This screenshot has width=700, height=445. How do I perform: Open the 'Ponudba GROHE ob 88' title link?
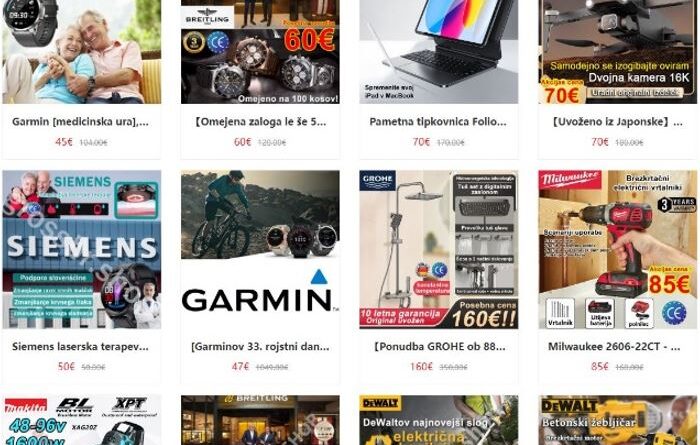click(439, 346)
